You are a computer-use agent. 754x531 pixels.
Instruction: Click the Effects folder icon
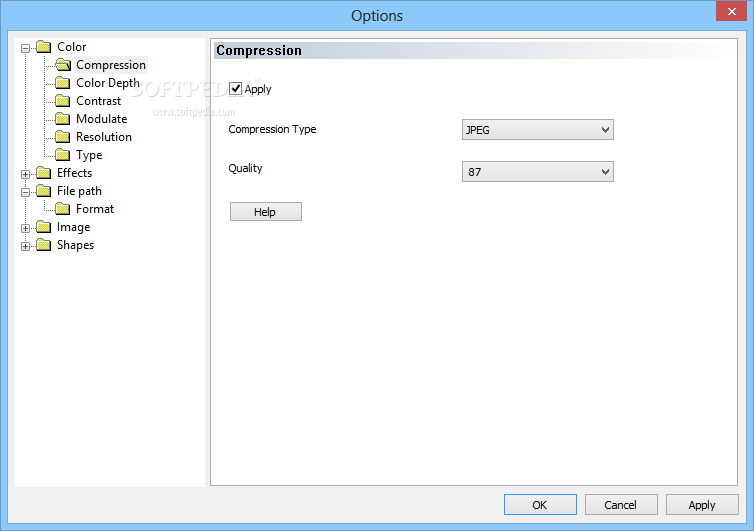(43, 173)
